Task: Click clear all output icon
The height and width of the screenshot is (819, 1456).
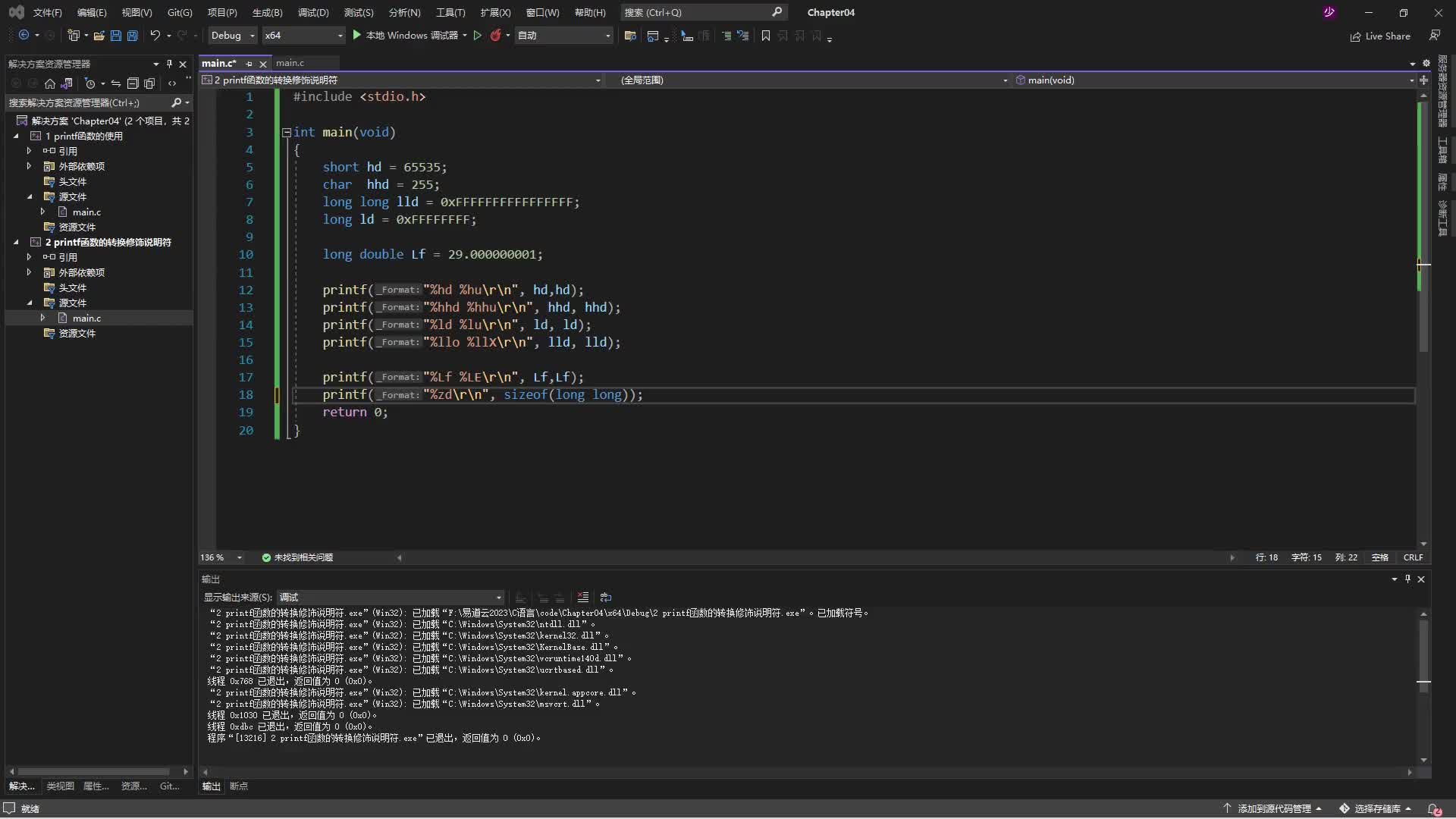Action: point(582,597)
